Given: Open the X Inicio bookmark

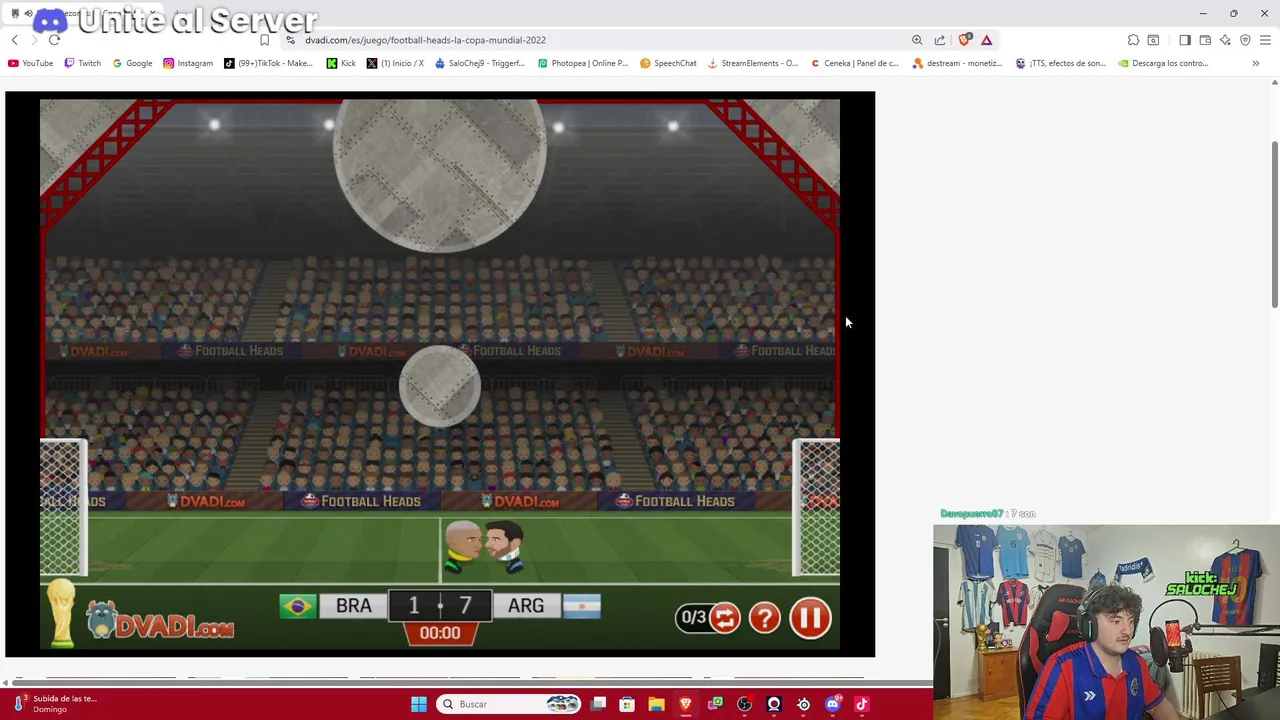Looking at the screenshot, I should pos(395,63).
